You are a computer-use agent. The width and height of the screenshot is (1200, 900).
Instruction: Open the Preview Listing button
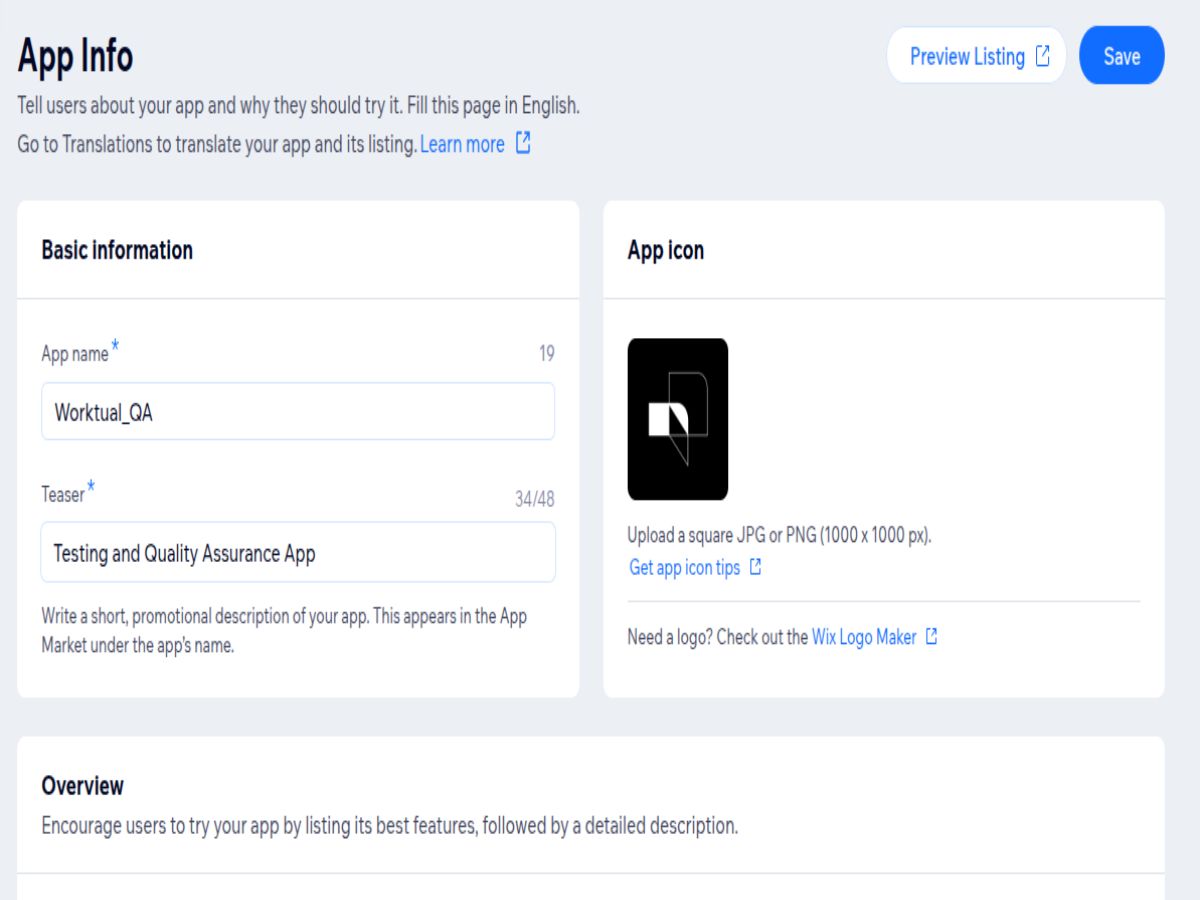click(x=976, y=56)
